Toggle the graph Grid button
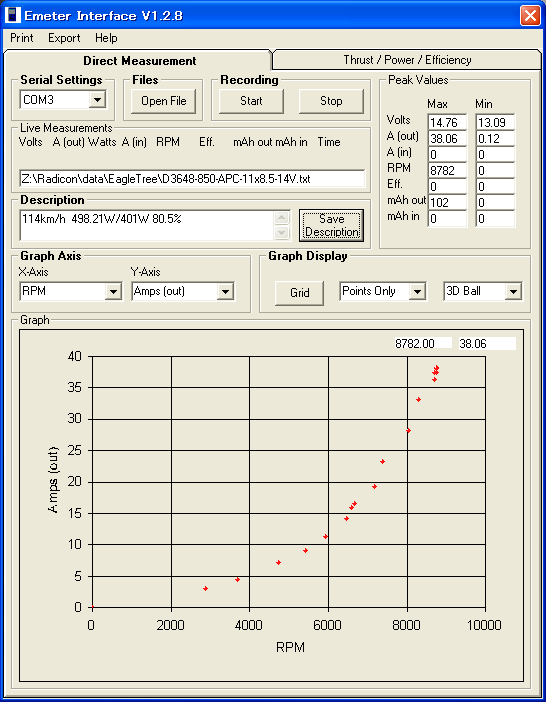This screenshot has width=546, height=702. tap(299, 293)
